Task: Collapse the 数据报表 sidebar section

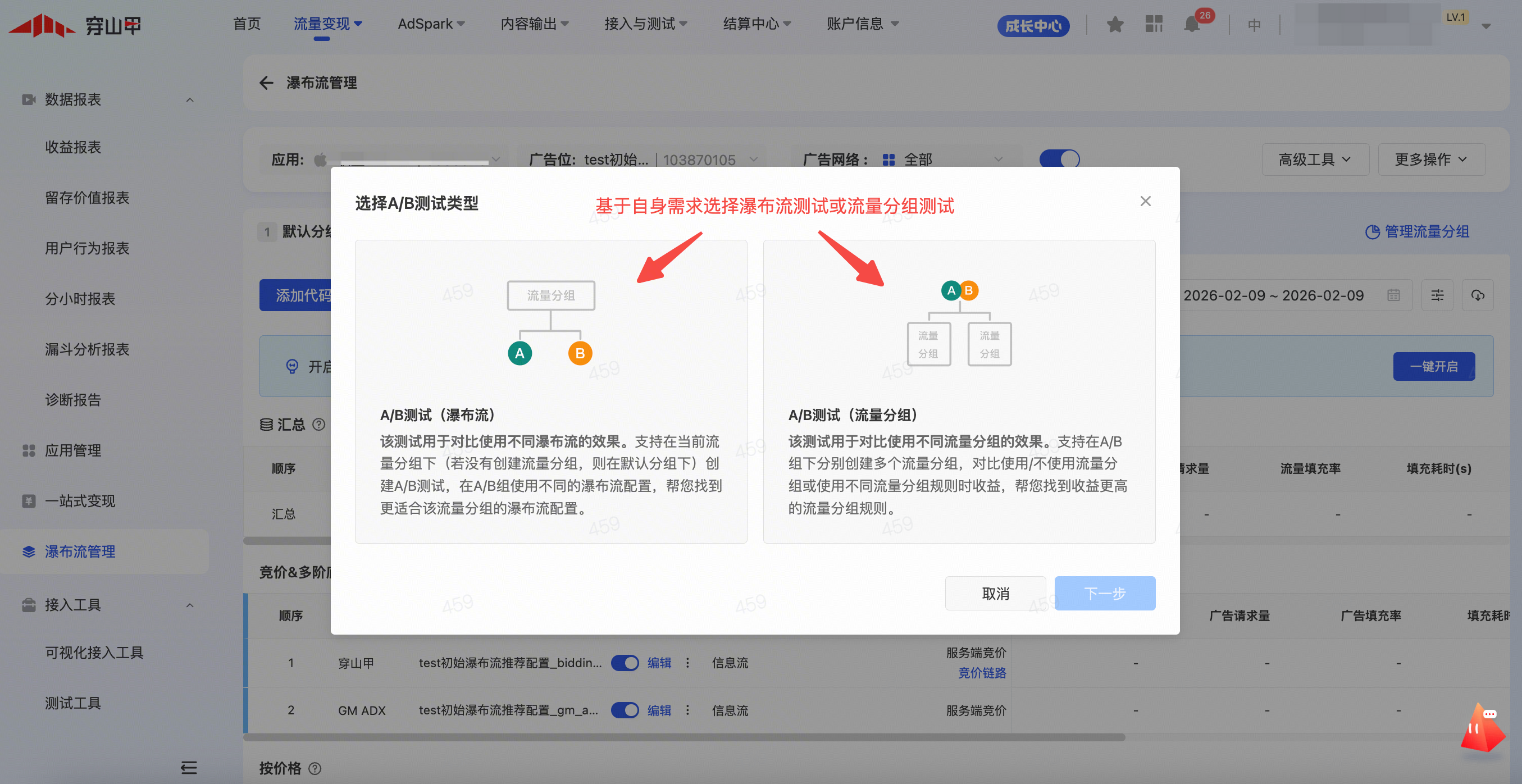Action: tap(190, 100)
